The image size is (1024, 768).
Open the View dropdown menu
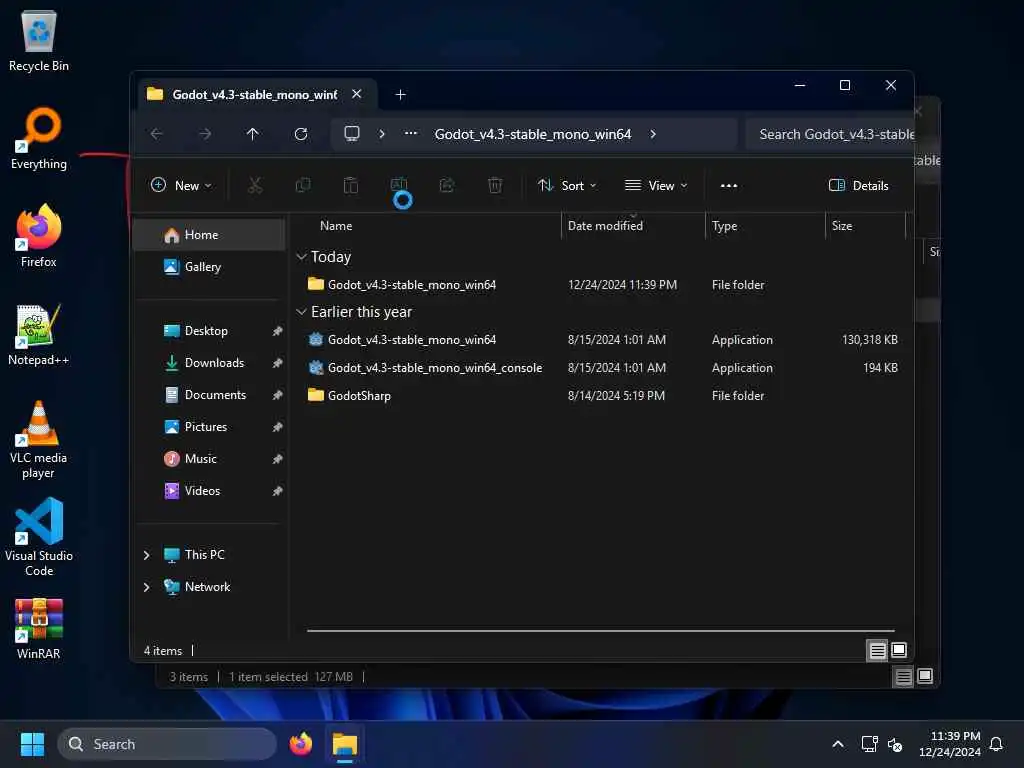(x=656, y=185)
